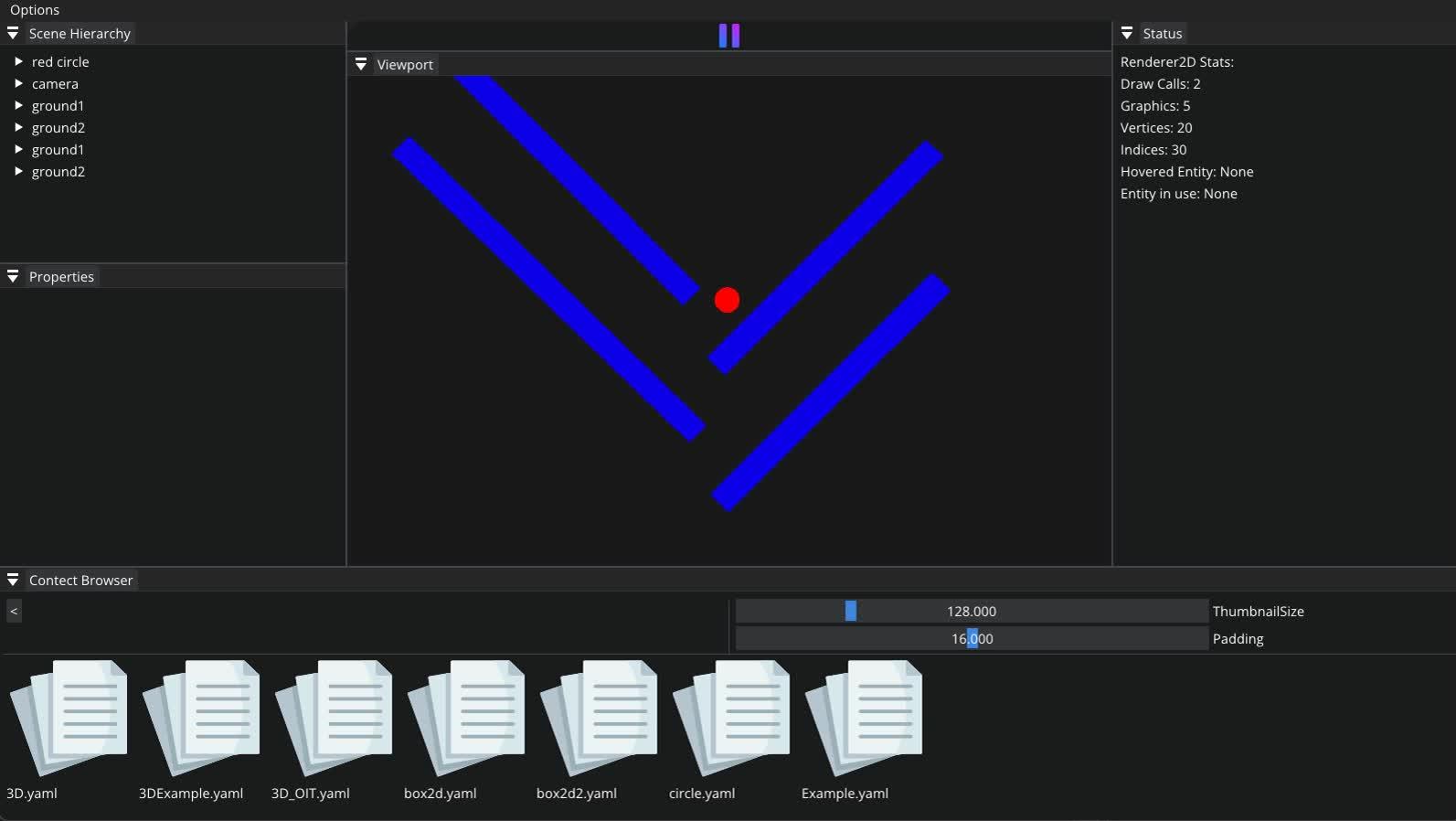Expand the first ground2 tree node

pos(18,128)
